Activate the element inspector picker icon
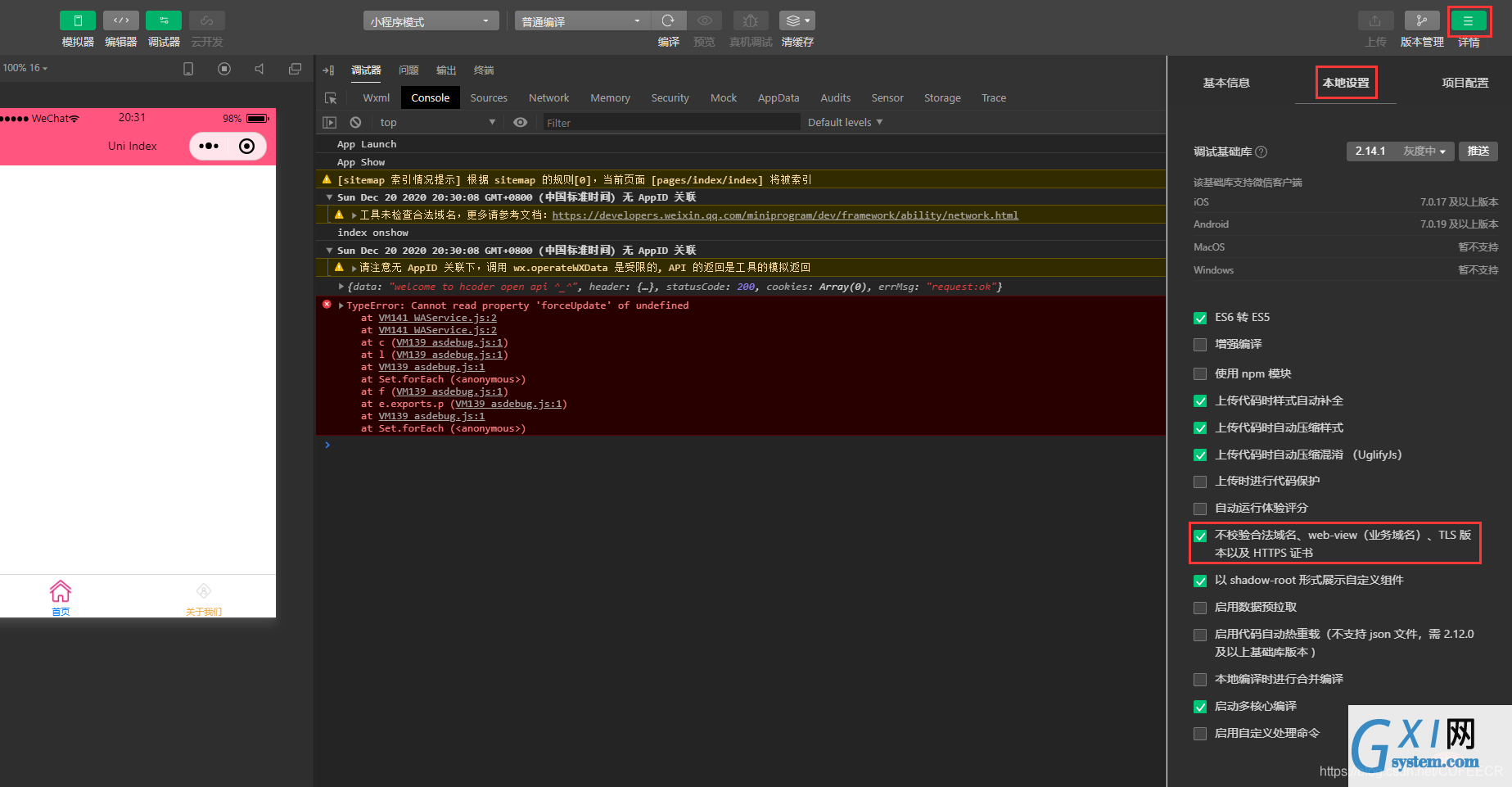Image resolution: width=1512 pixels, height=787 pixels. (x=331, y=98)
